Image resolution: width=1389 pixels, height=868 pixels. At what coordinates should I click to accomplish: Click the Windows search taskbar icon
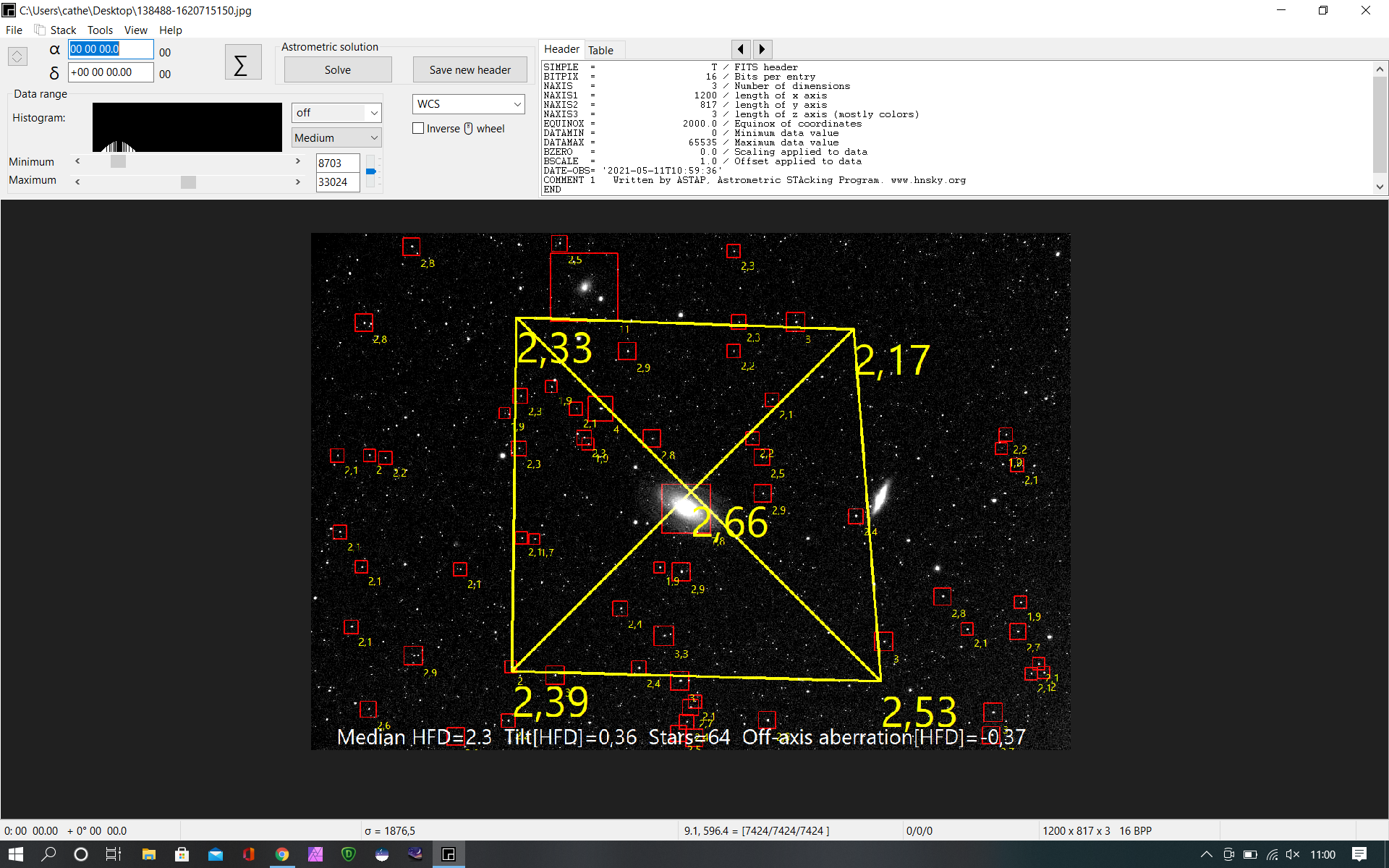48,854
